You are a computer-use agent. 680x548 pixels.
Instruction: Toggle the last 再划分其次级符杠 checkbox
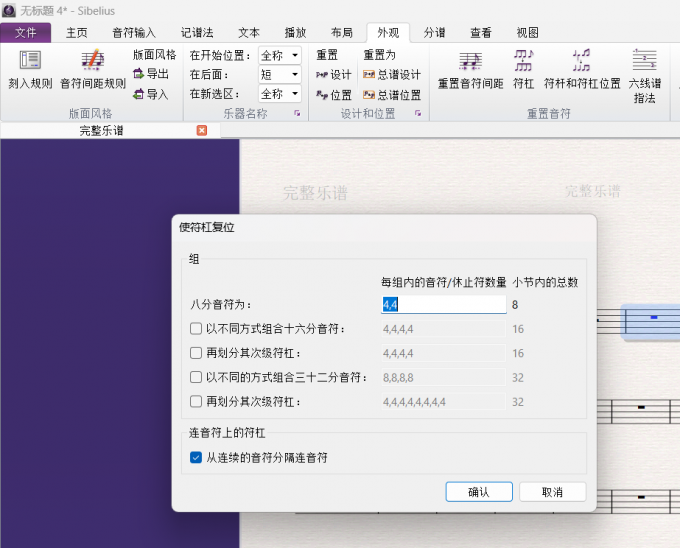pyautogui.click(x=196, y=401)
